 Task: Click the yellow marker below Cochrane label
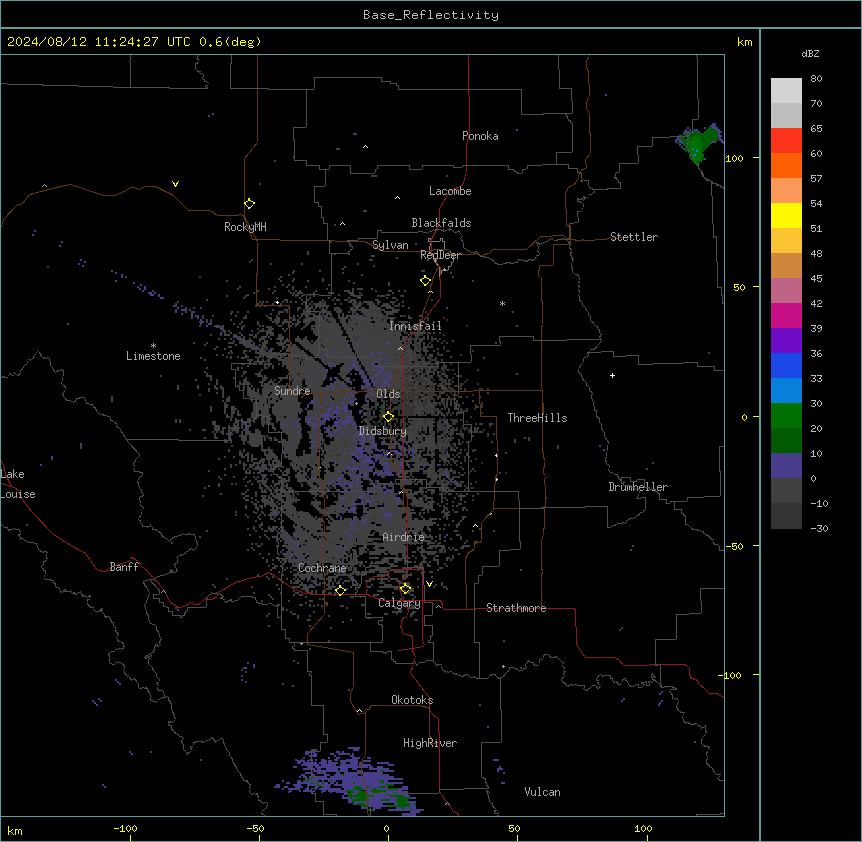coord(340,591)
